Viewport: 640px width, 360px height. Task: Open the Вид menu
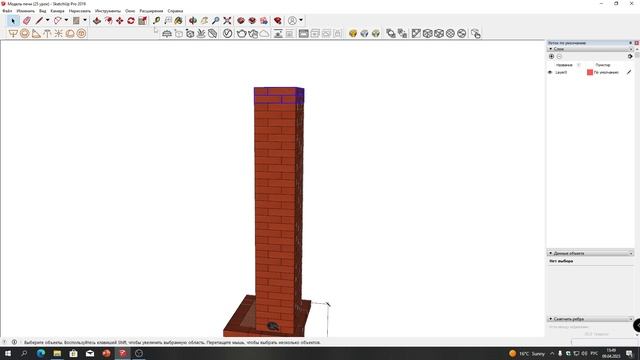point(42,11)
